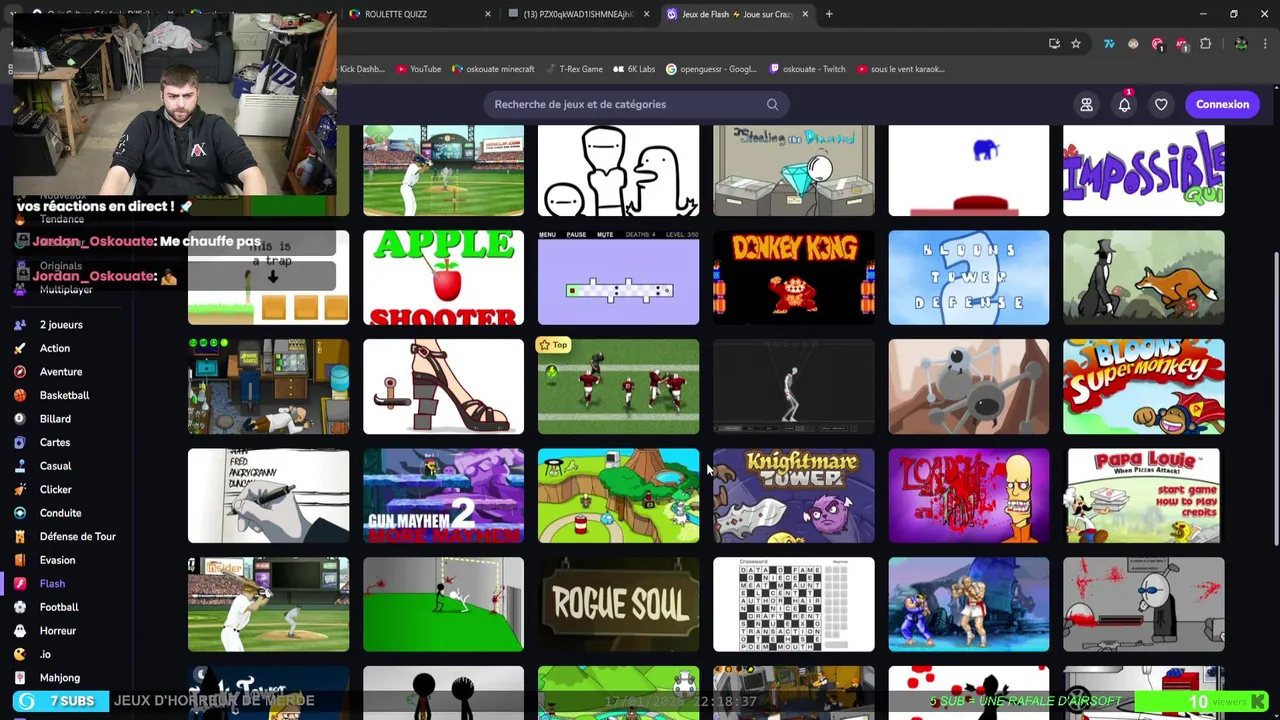The height and width of the screenshot is (720, 1280).
Task: Open the favorites heart icon
Action: pos(1161,104)
